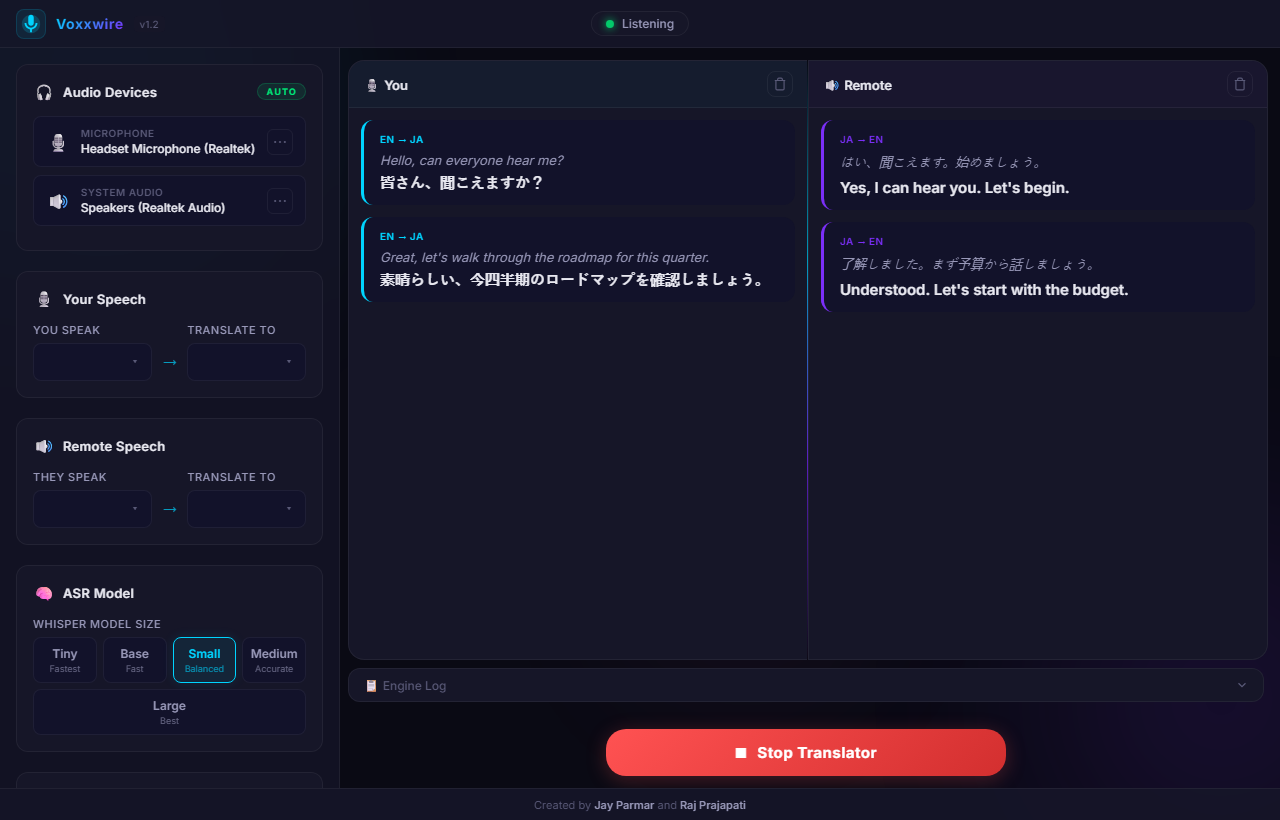Click the Japanese text 皆さん、聞こえますか？
The width and height of the screenshot is (1280, 820).
point(461,183)
